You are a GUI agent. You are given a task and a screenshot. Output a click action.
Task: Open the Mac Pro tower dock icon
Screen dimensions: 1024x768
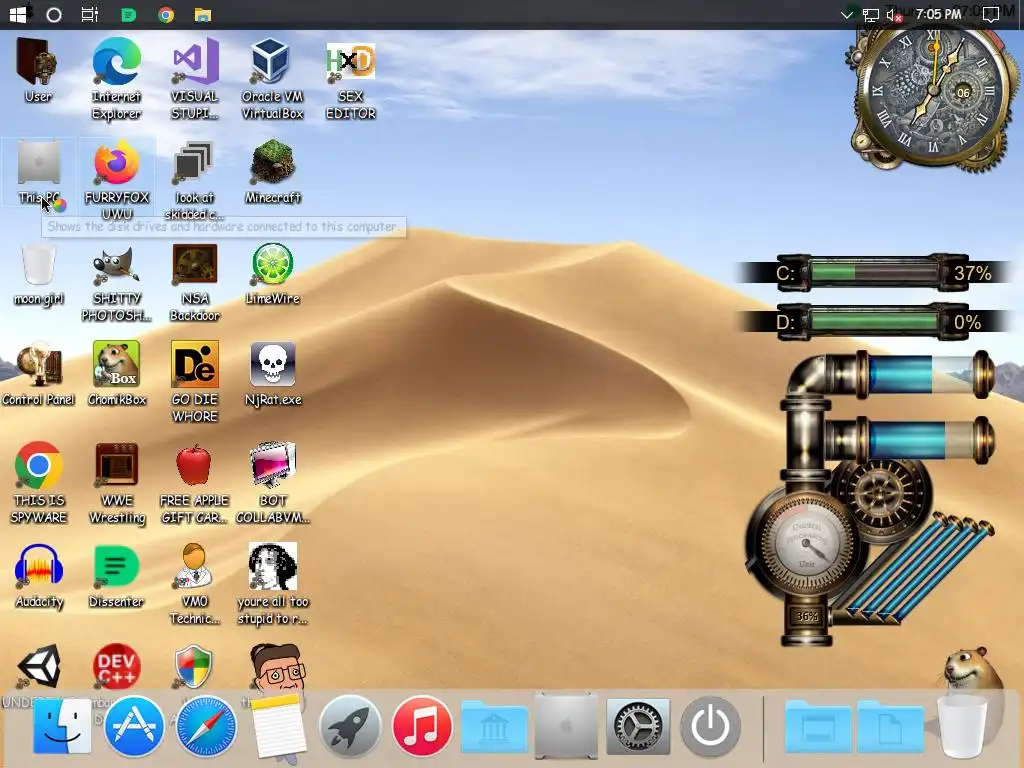tap(566, 726)
